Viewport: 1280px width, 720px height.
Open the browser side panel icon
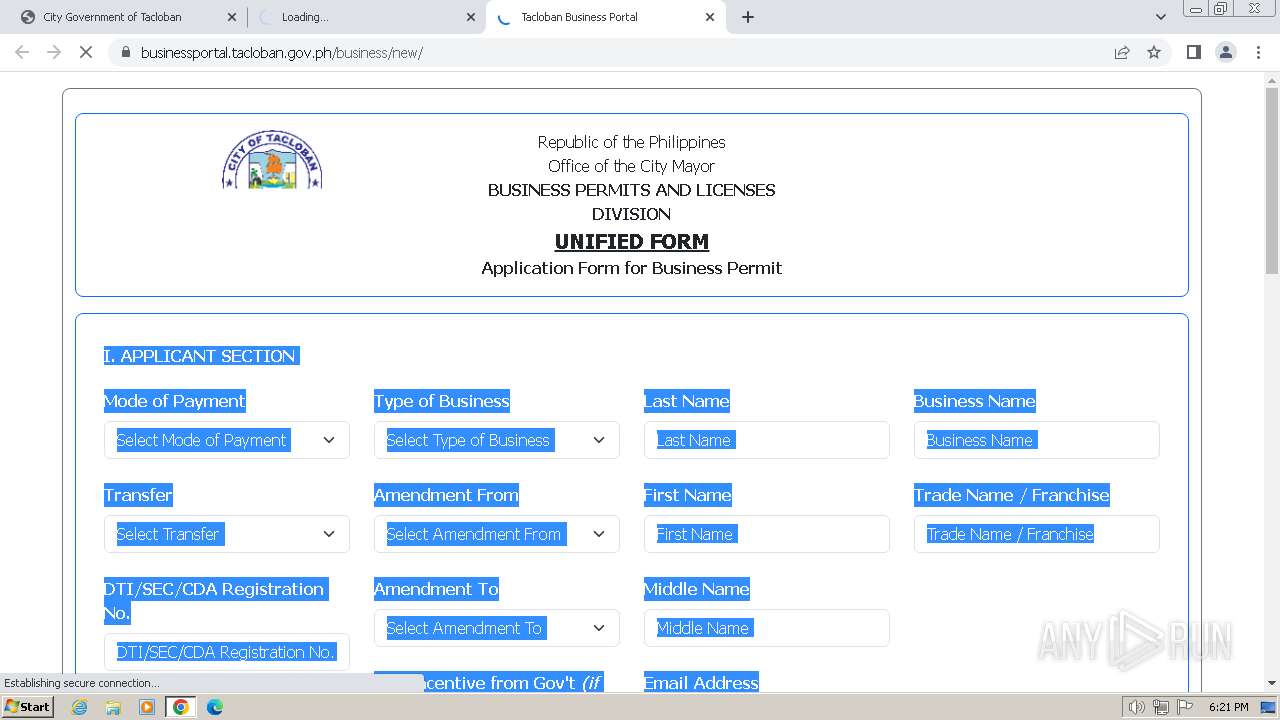click(1193, 52)
